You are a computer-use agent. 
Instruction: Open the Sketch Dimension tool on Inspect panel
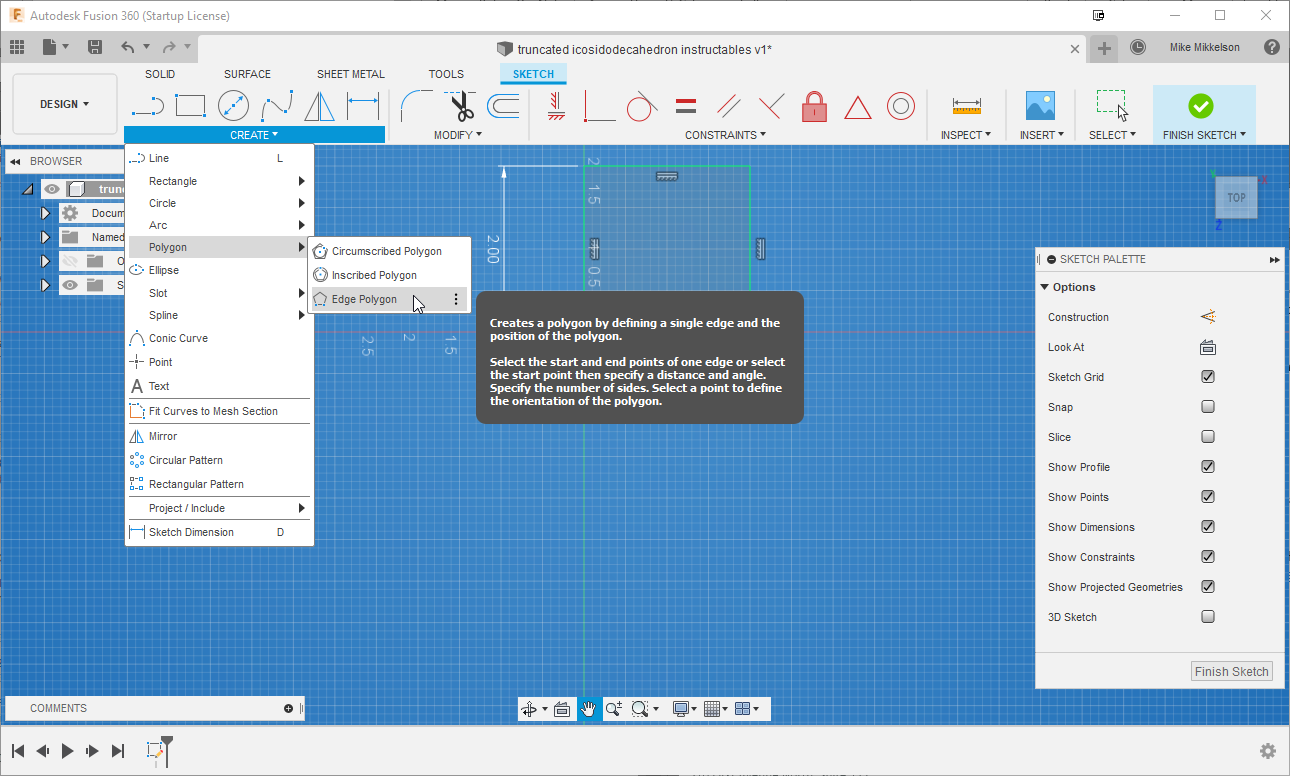(966, 105)
